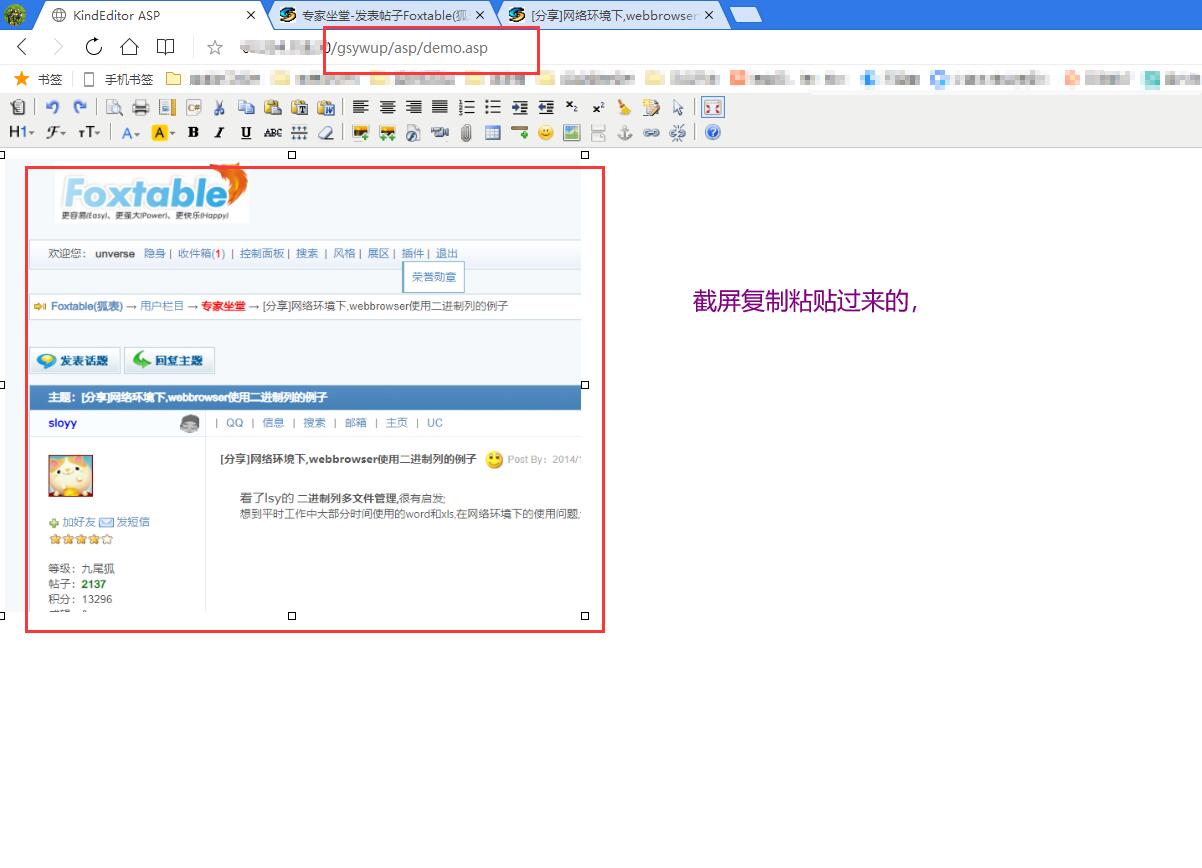Open the highlight background color picker
The width and height of the screenshot is (1202, 868).
pos(163,132)
